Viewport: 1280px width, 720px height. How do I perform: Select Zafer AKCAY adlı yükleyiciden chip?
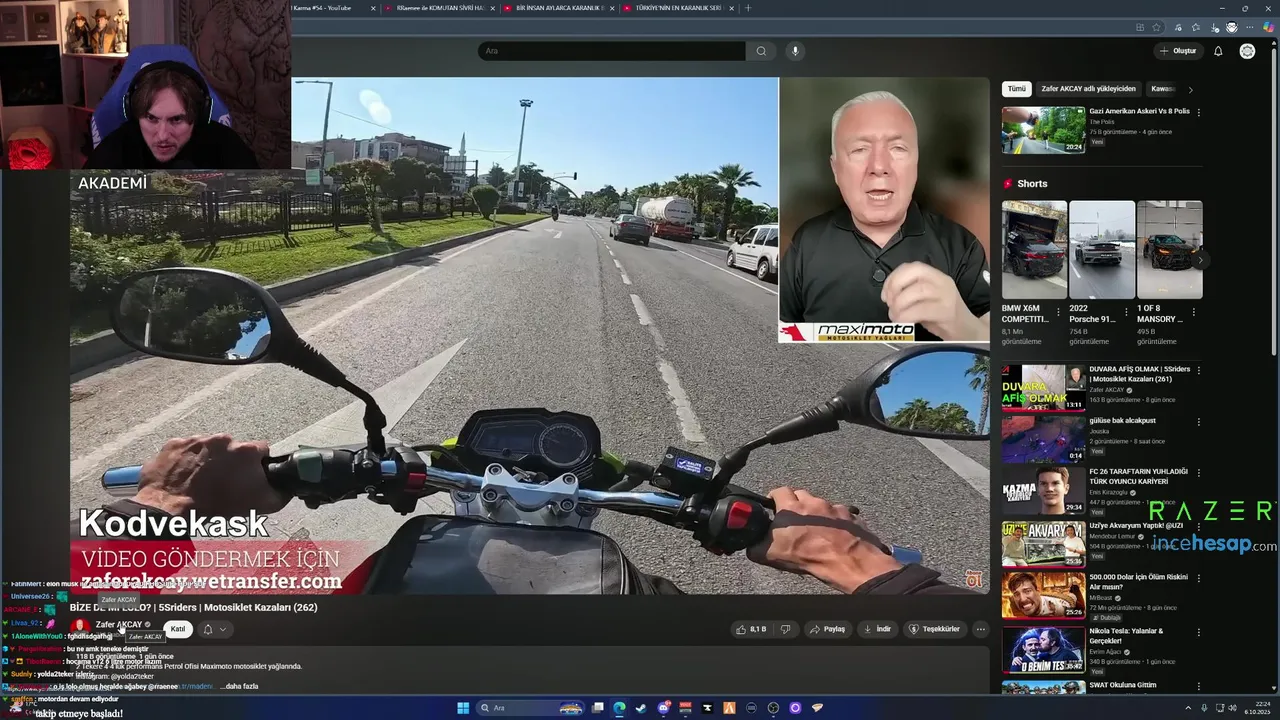[x=1088, y=89]
